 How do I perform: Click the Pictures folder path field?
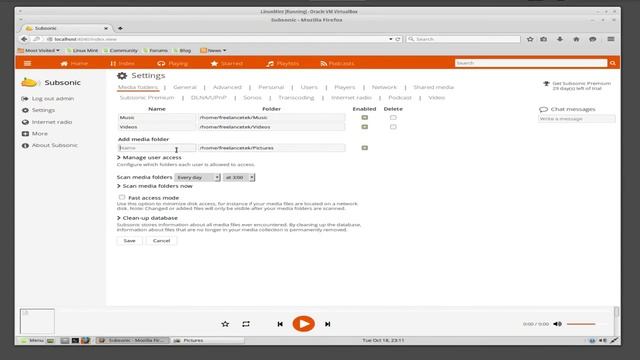[x=271, y=148]
